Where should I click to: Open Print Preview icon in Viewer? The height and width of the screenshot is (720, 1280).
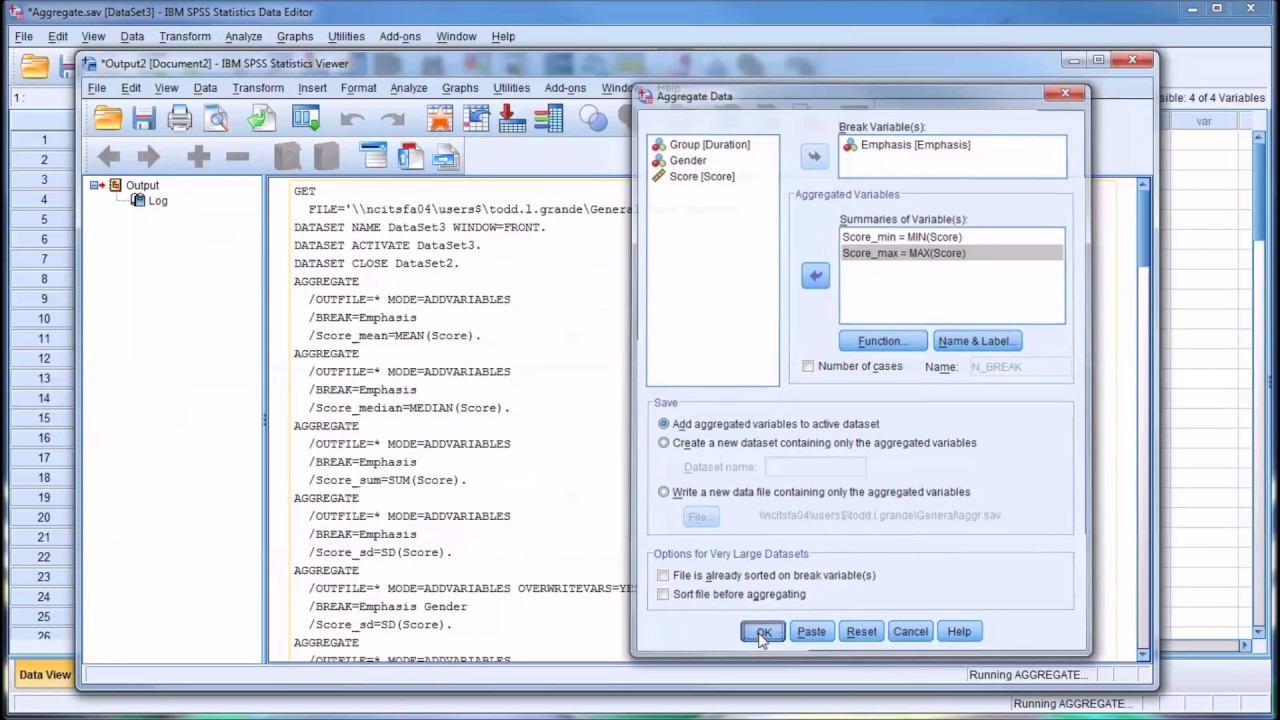coord(216,119)
